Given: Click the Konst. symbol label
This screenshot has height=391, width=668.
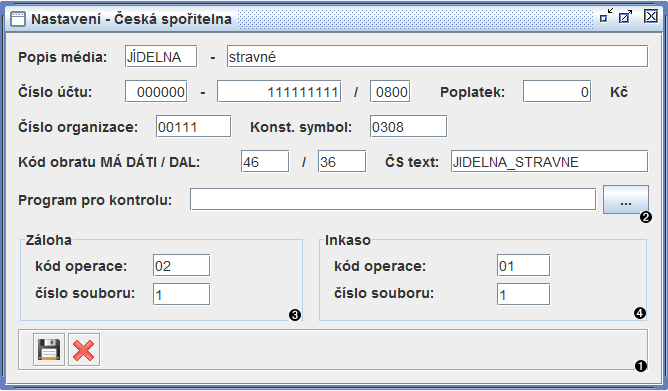Looking at the screenshot, I should coord(301,127).
